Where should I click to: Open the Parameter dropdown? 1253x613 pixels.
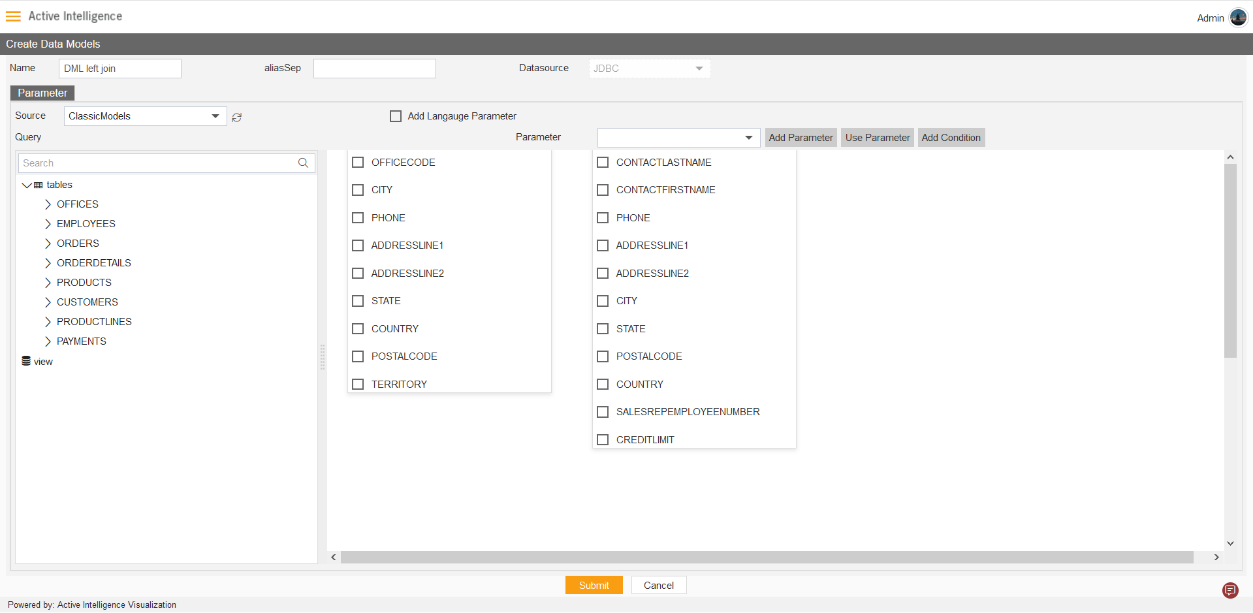(x=679, y=138)
